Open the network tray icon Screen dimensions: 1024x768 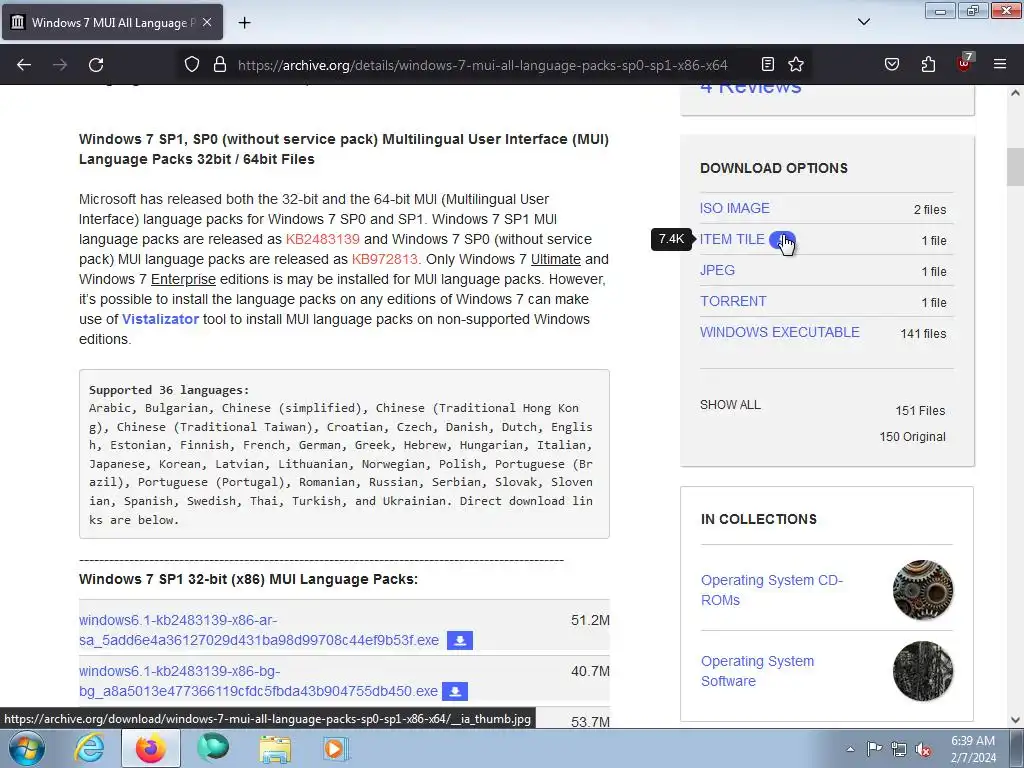(x=899, y=749)
